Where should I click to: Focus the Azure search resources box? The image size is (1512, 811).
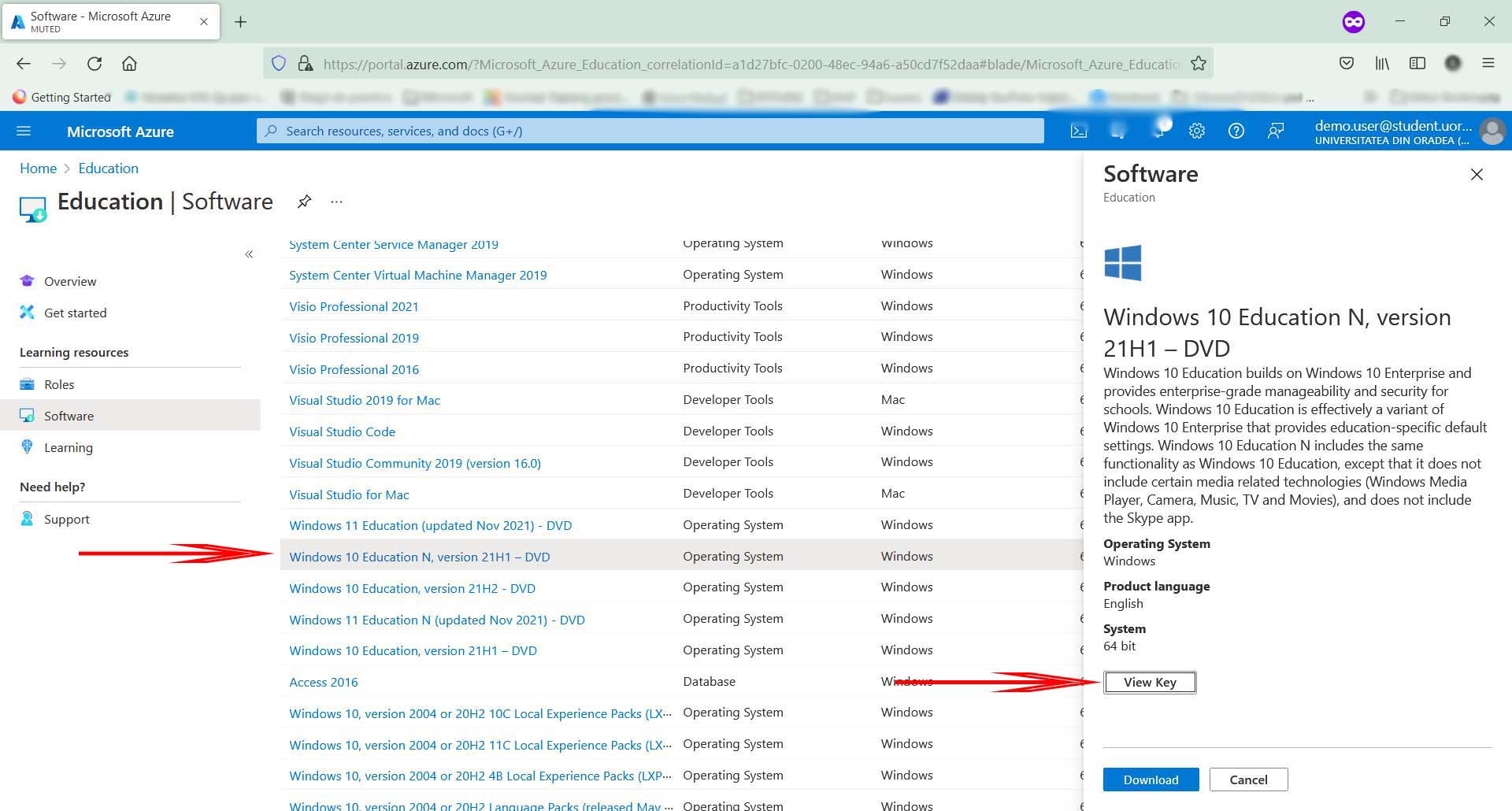tap(650, 131)
